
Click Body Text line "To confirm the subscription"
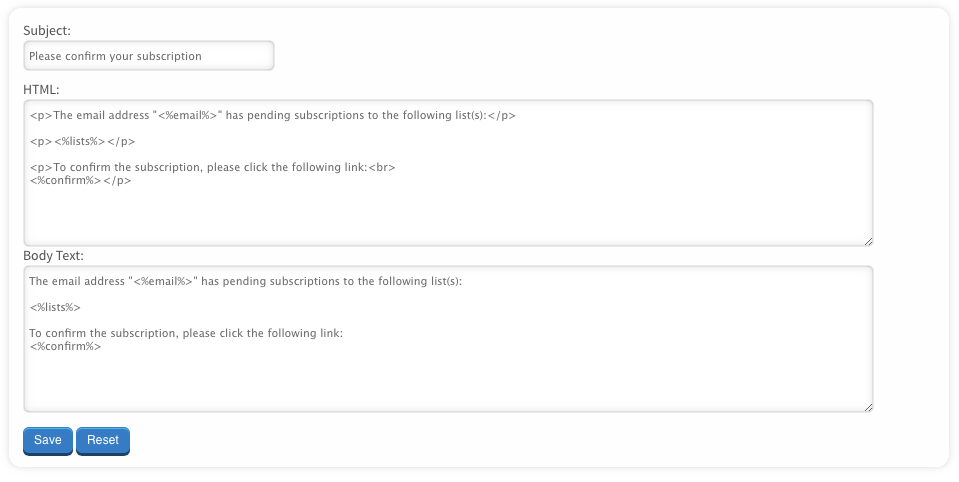coord(186,334)
